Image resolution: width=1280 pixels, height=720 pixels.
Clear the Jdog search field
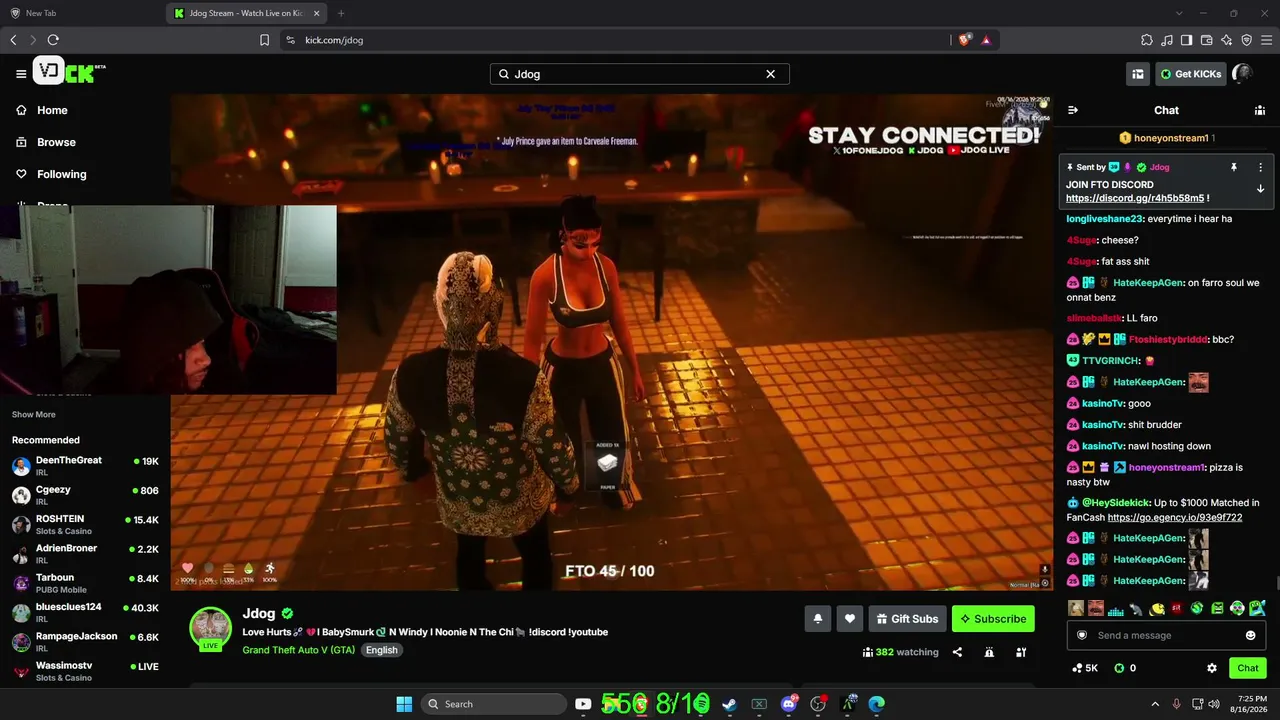tap(771, 74)
